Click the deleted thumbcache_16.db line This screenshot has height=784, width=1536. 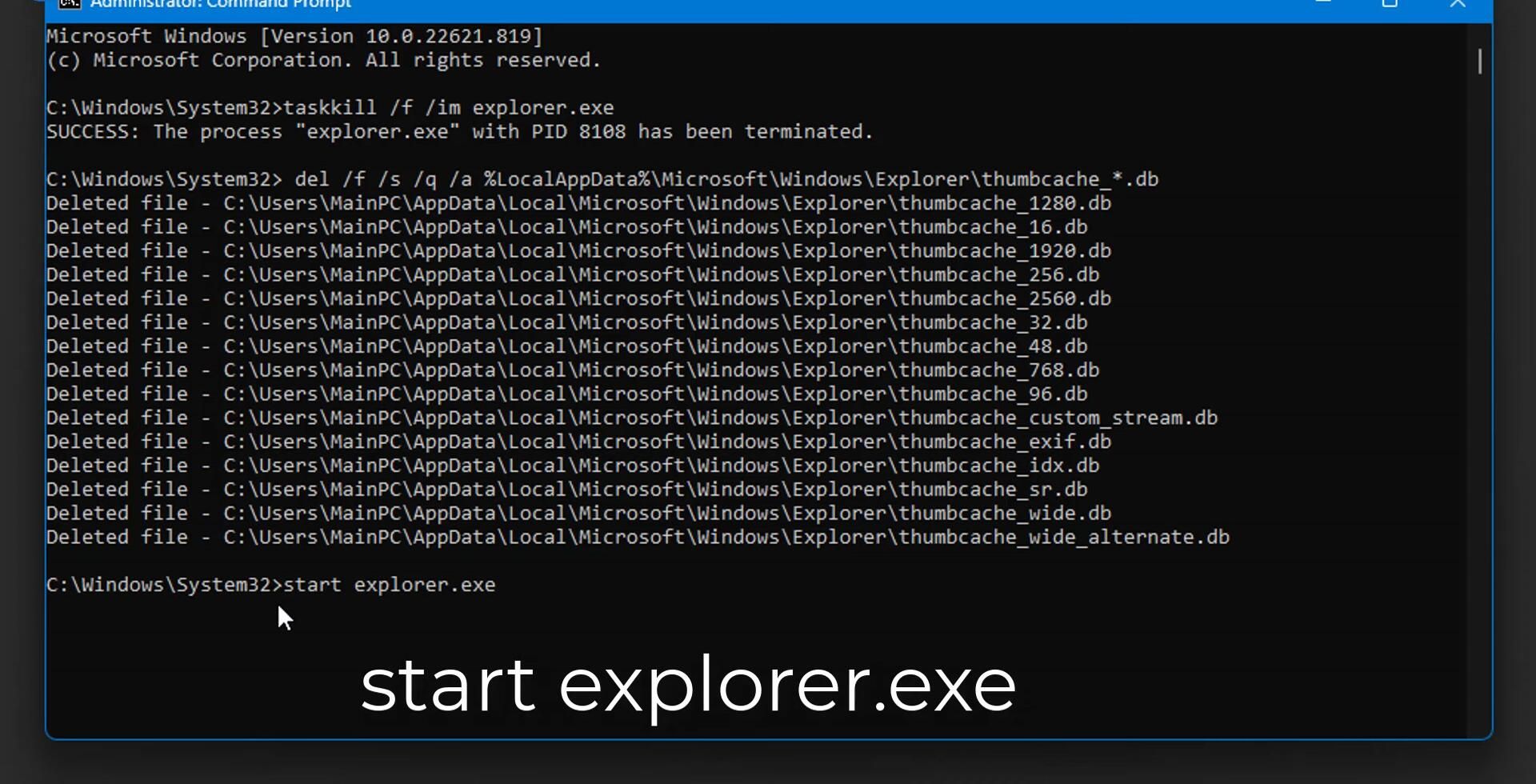click(x=567, y=227)
